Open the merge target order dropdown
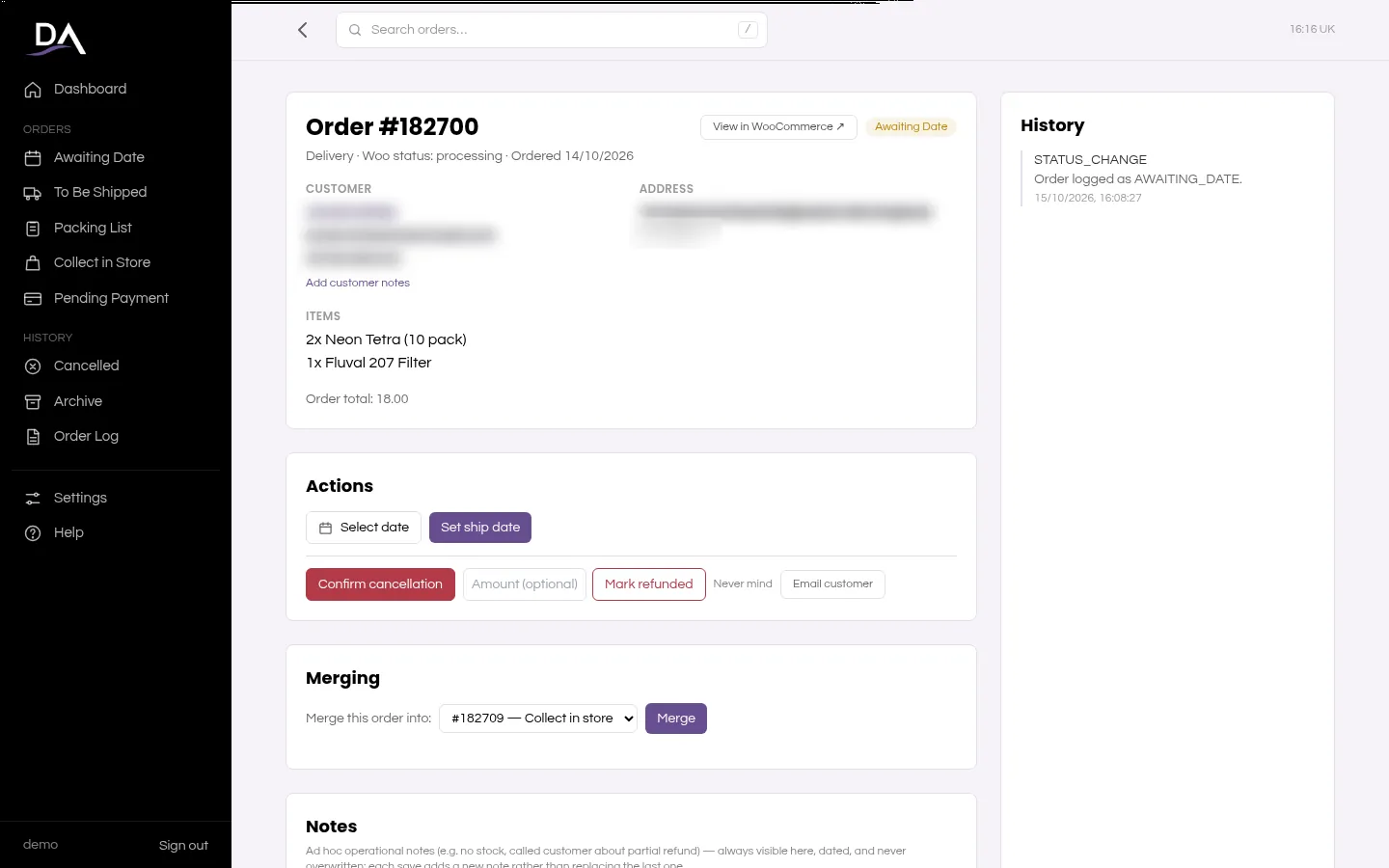Viewport: 1389px width, 868px height. pyautogui.click(x=538, y=719)
